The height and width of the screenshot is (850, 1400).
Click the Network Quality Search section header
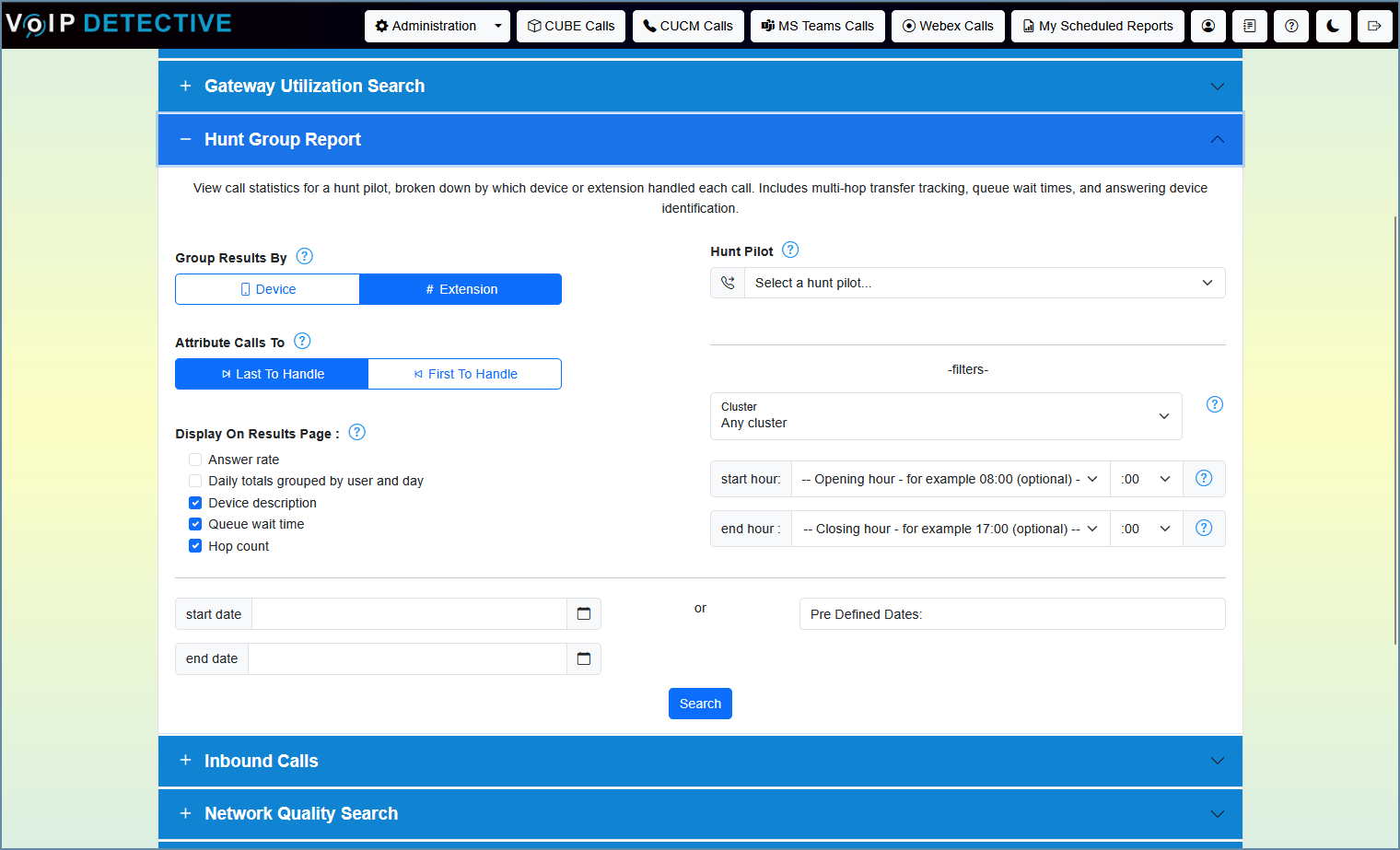pyautogui.click(x=700, y=814)
